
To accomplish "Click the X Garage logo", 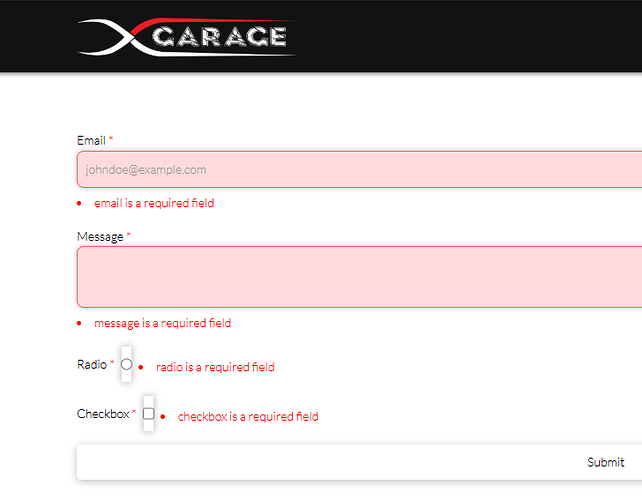I will point(186,37).
